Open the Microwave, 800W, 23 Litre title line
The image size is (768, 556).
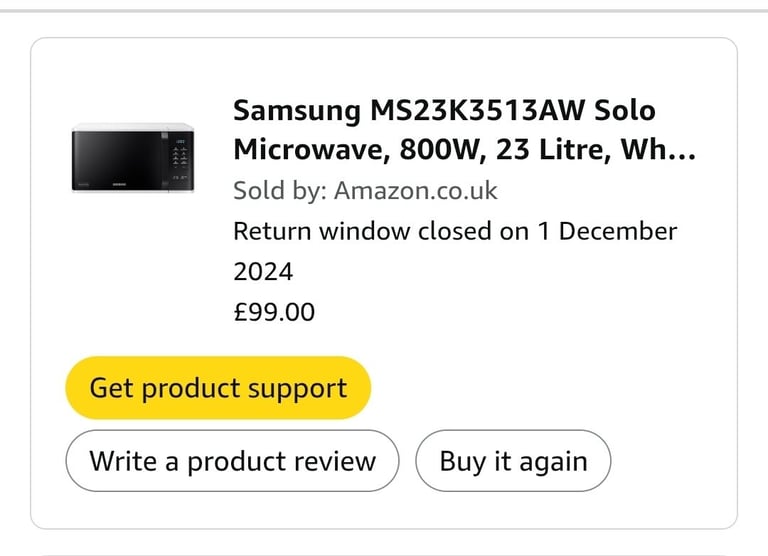[x=464, y=149]
